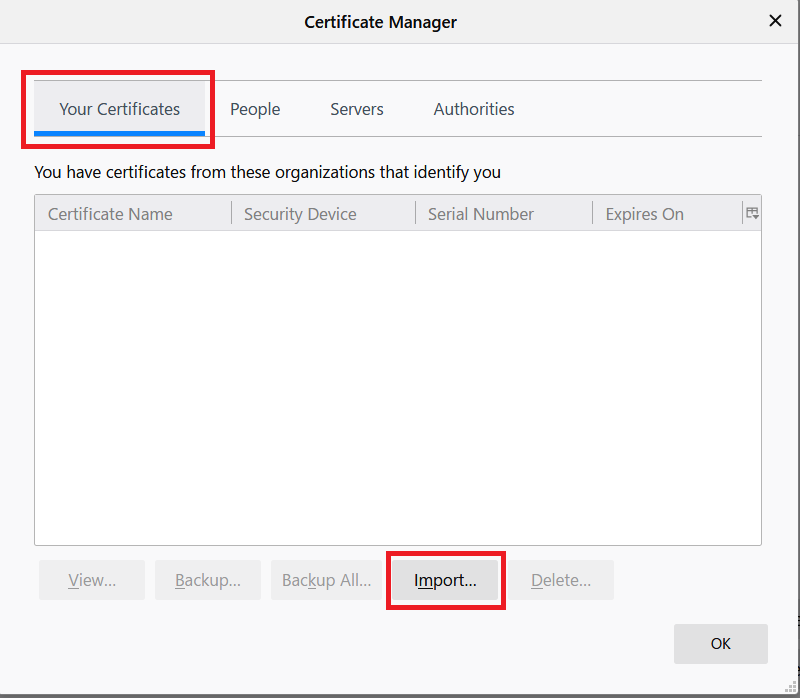Sort by the Security Device column header

point(300,213)
